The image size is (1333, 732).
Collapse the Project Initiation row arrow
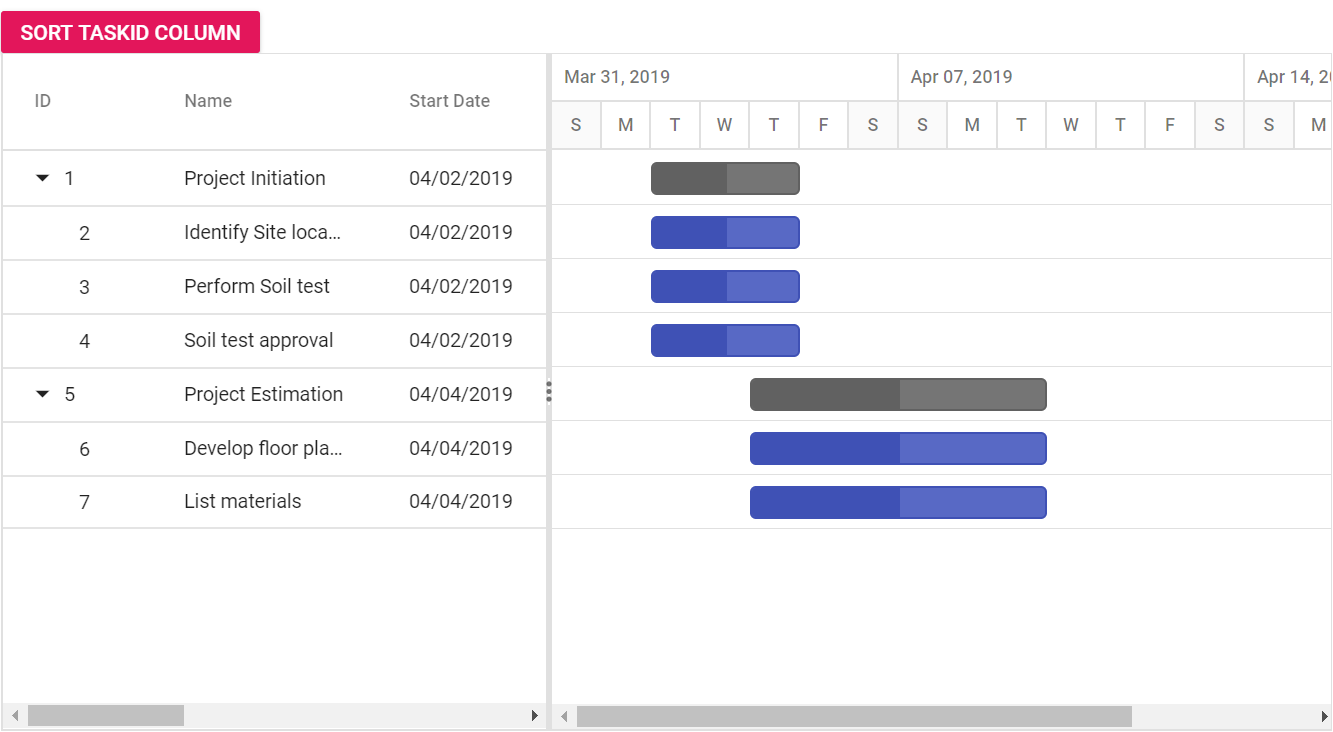pos(42,178)
